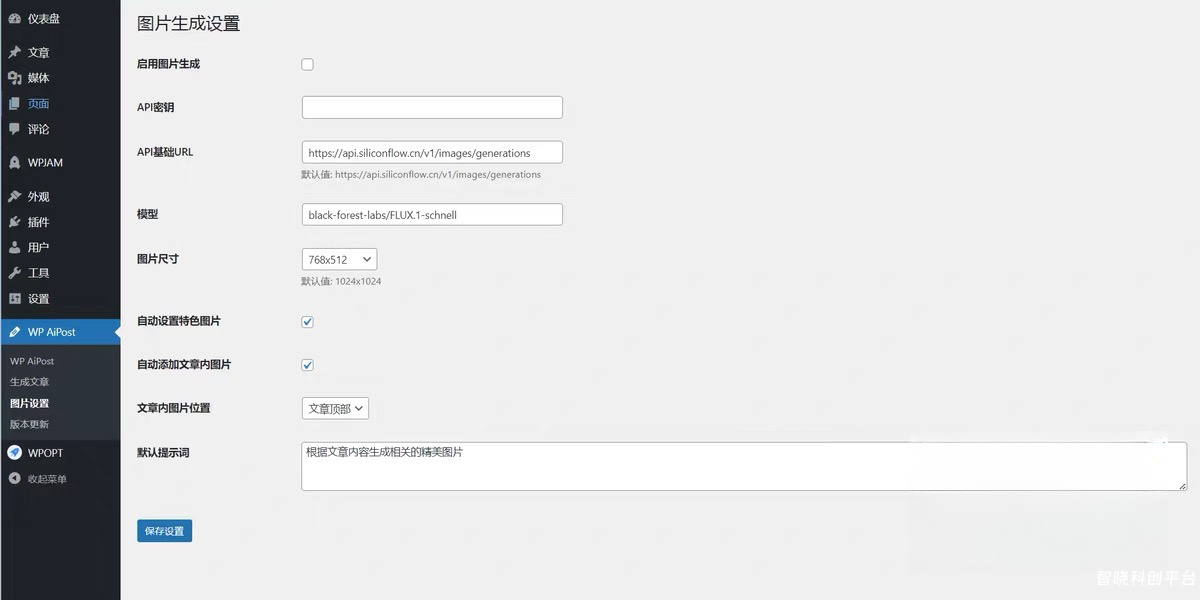1200x600 pixels.
Task: Disable 自动添加文章内图片 checkbox
Action: [x=307, y=364]
